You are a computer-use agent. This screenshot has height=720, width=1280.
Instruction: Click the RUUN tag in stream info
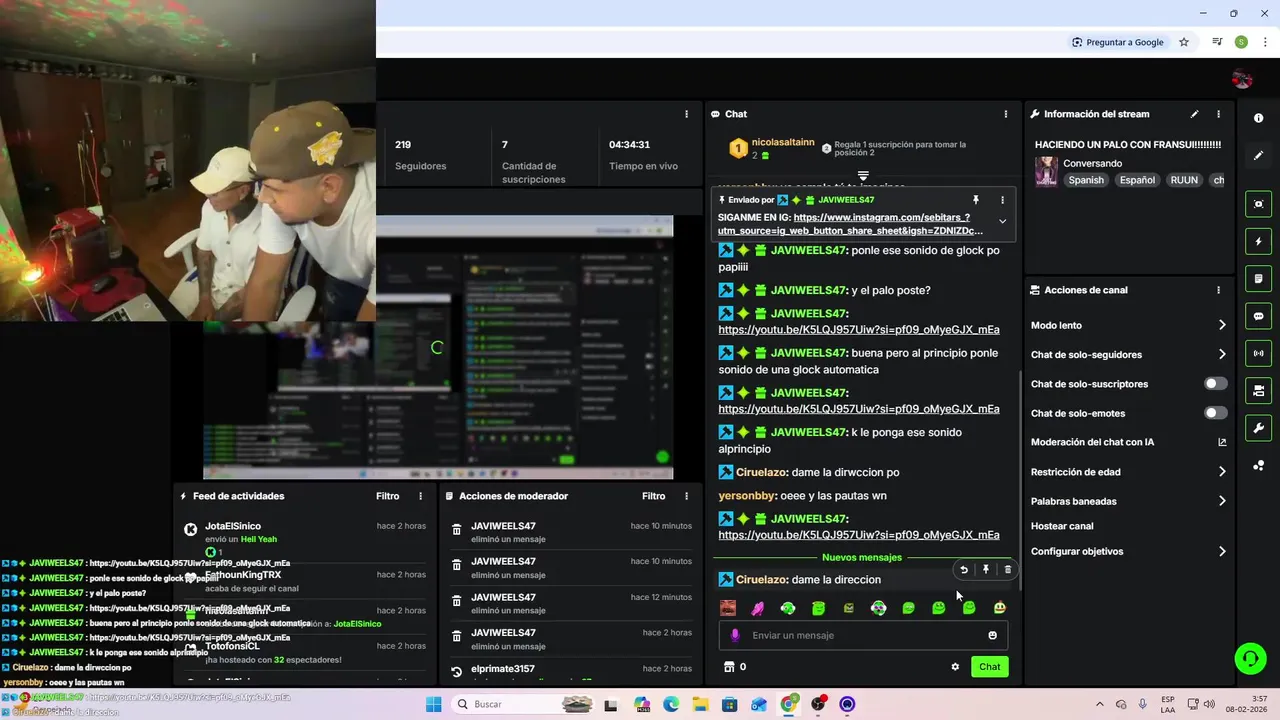1184,180
